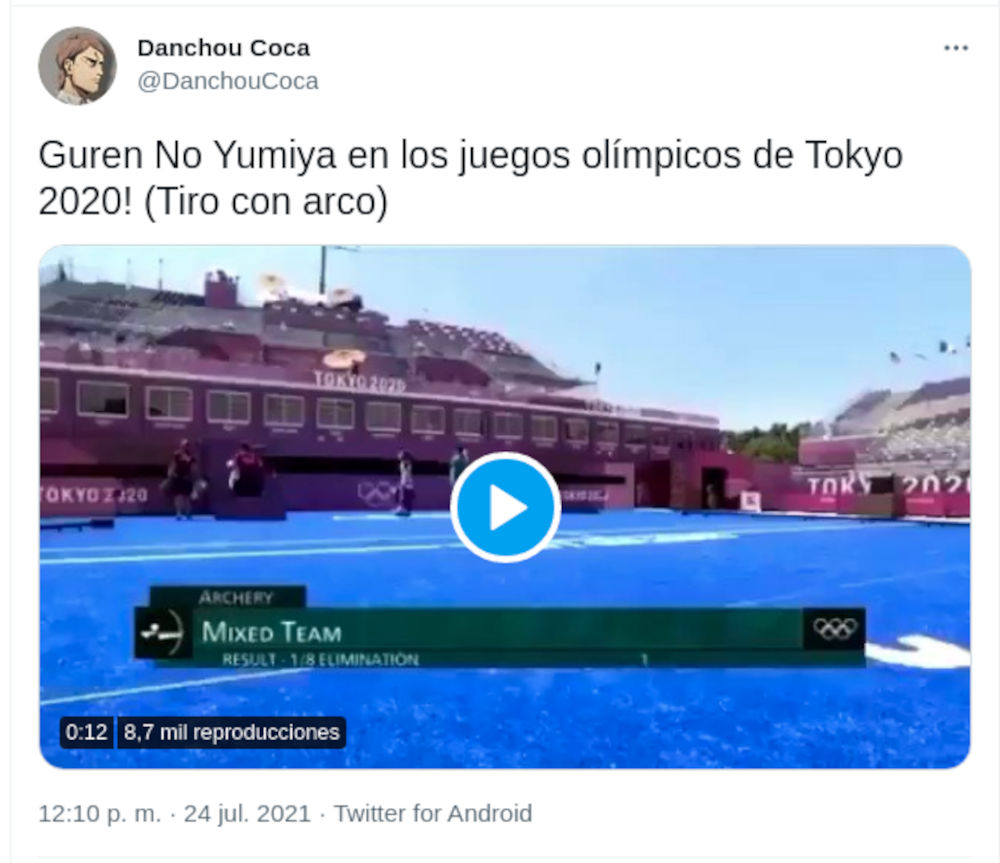
Task: Open the three-dot more options menu
Action: [x=955, y=48]
